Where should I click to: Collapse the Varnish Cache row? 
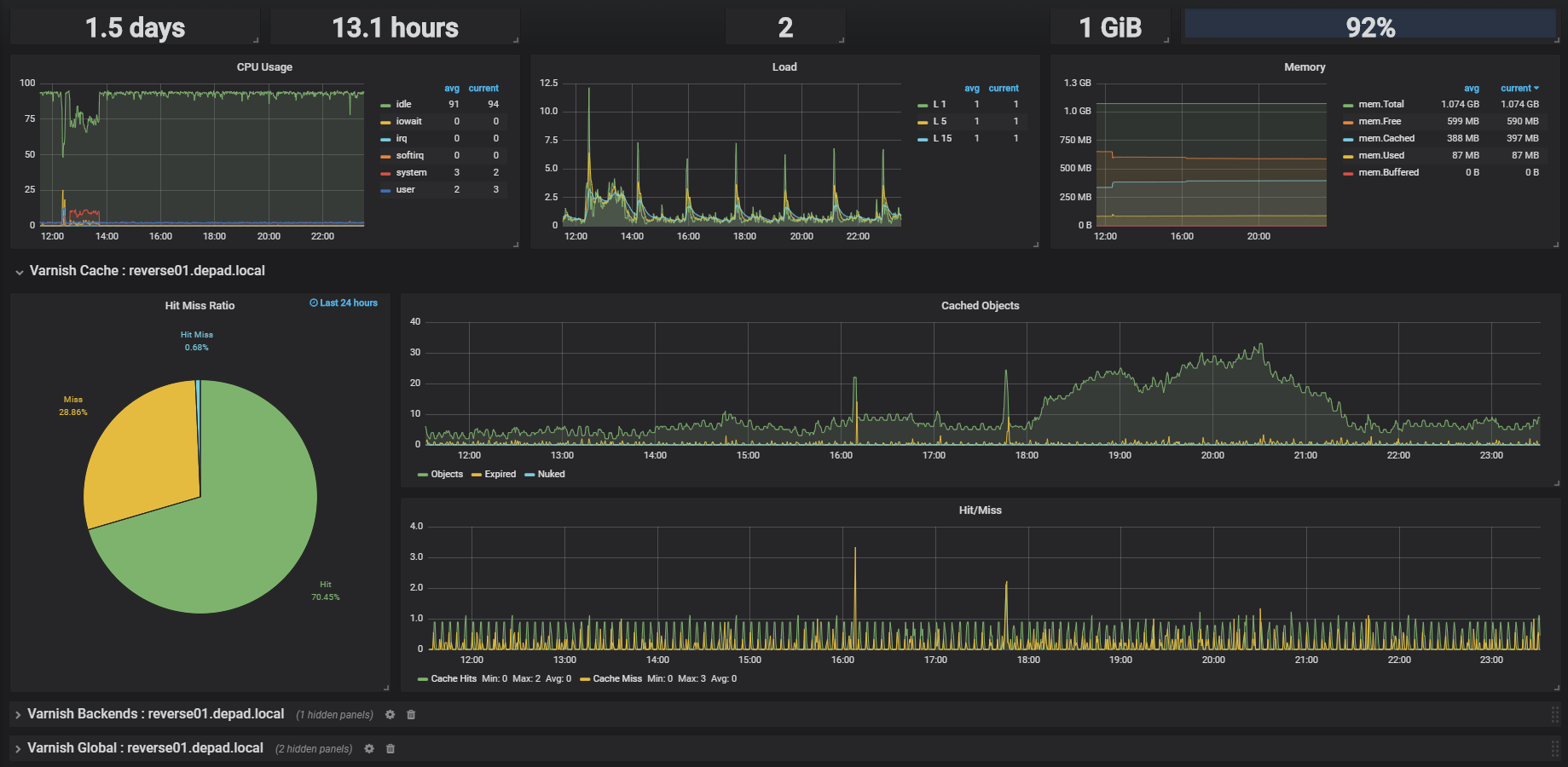19,271
